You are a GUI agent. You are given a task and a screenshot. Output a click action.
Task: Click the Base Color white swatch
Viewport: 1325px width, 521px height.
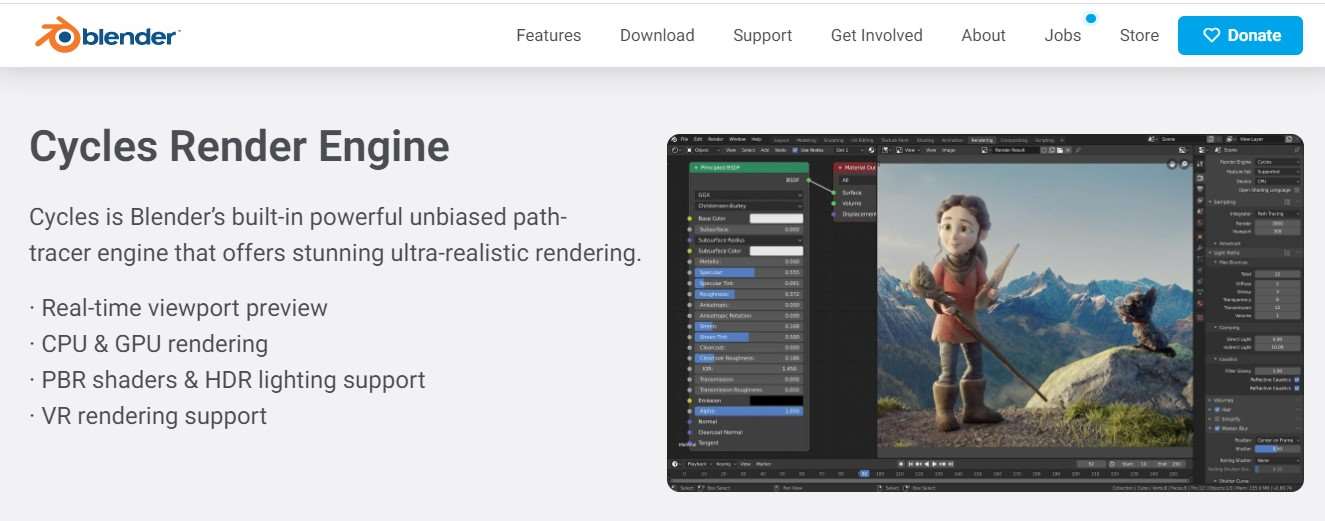[776, 217]
